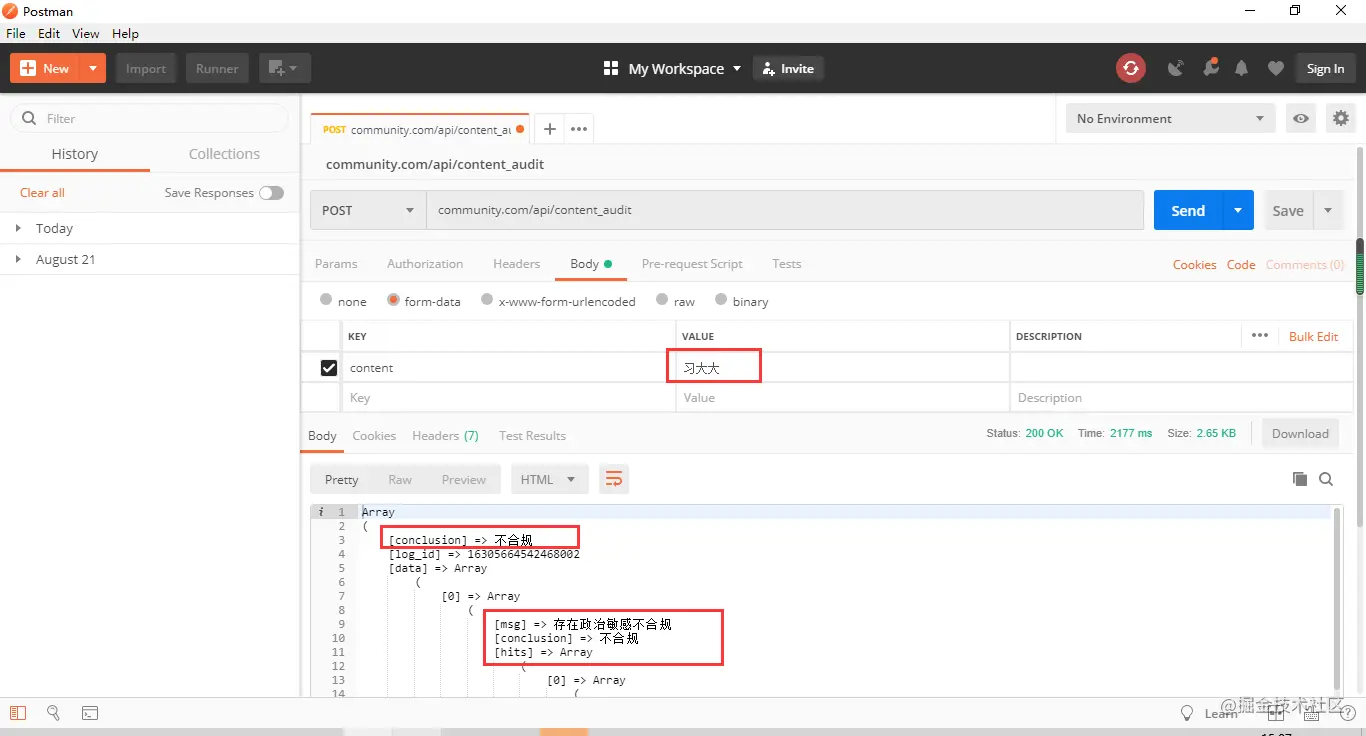
Task: Switch response view to Raw
Action: 400,479
